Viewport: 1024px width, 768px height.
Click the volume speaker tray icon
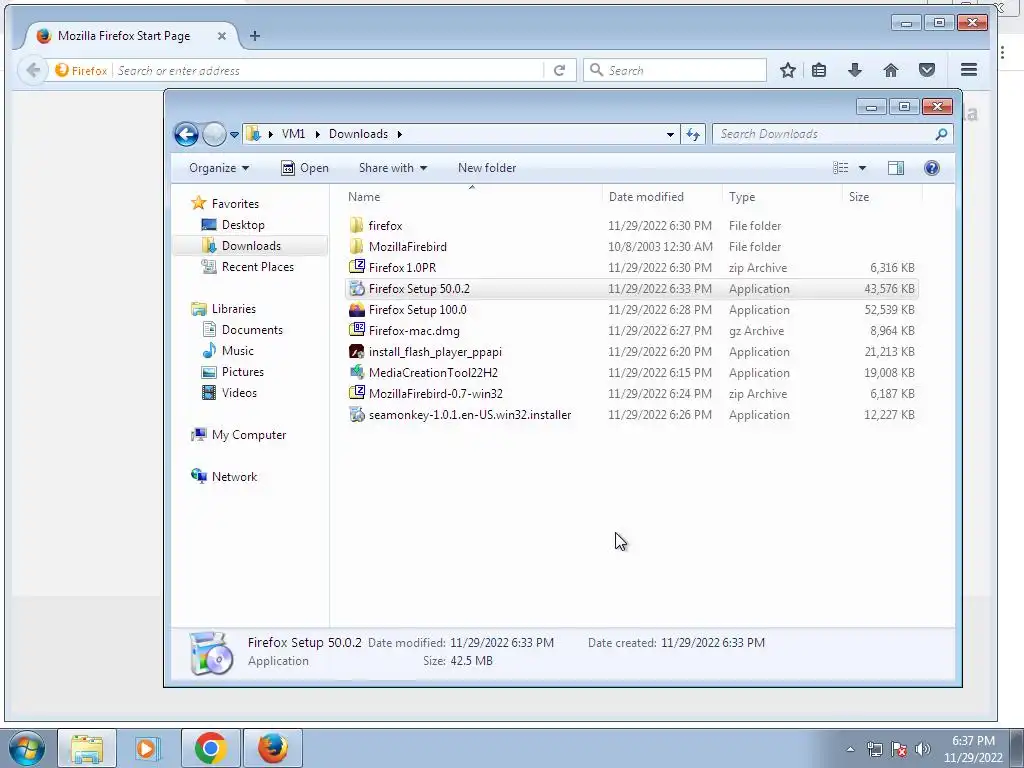tap(922, 749)
